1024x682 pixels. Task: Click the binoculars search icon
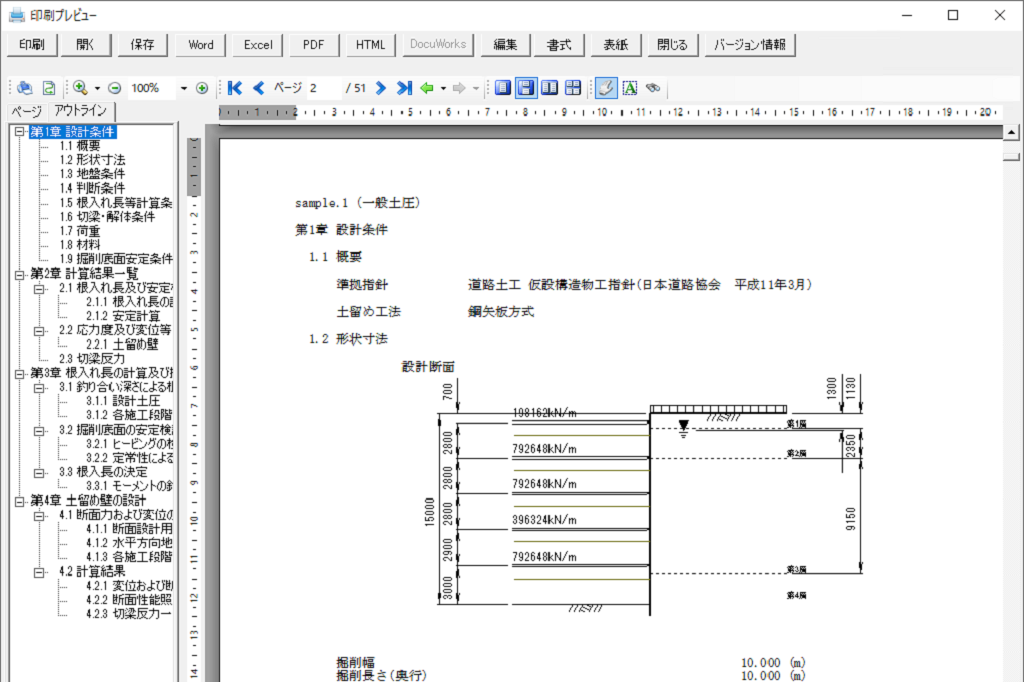653,88
